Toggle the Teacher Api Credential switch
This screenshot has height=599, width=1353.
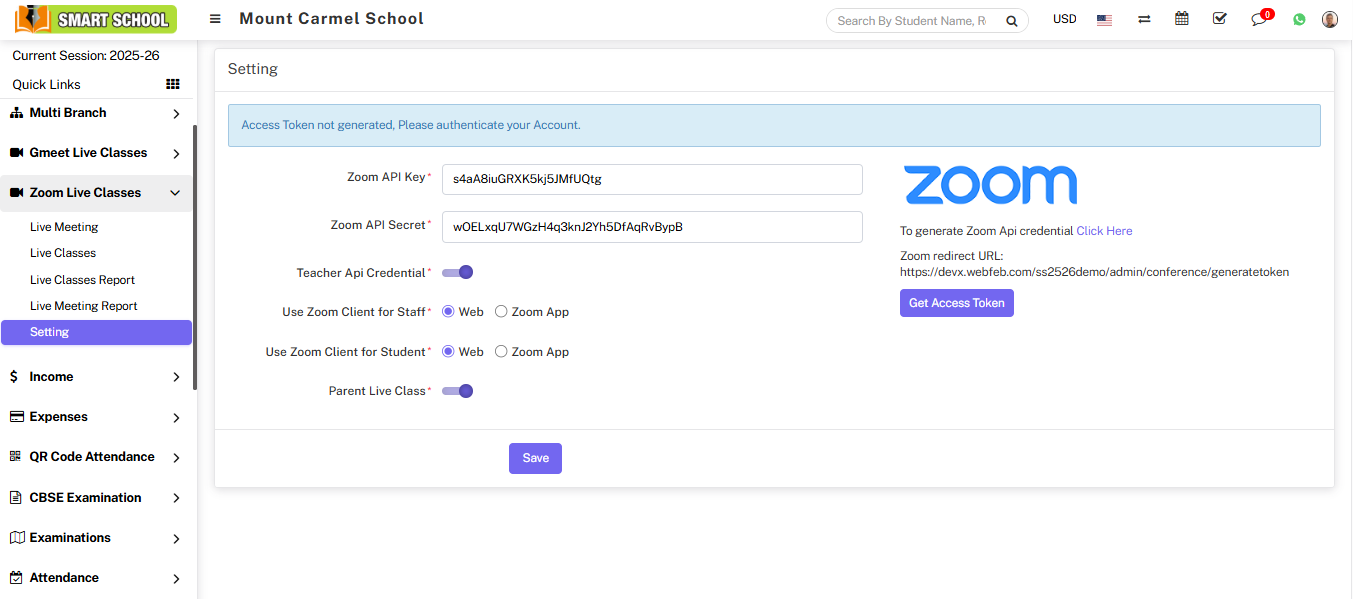point(458,272)
